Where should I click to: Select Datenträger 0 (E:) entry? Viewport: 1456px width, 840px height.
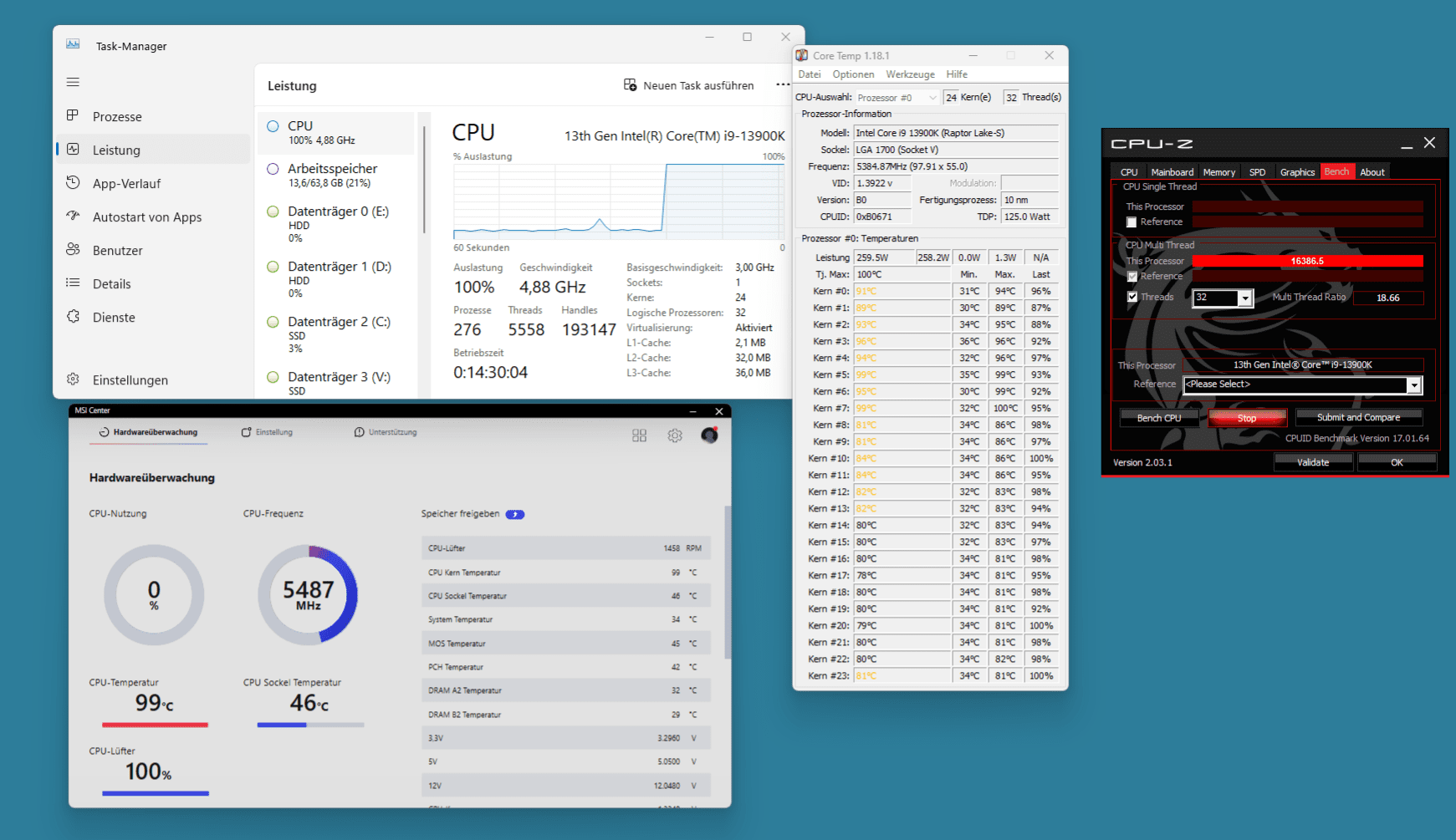(x=336, y=224)
